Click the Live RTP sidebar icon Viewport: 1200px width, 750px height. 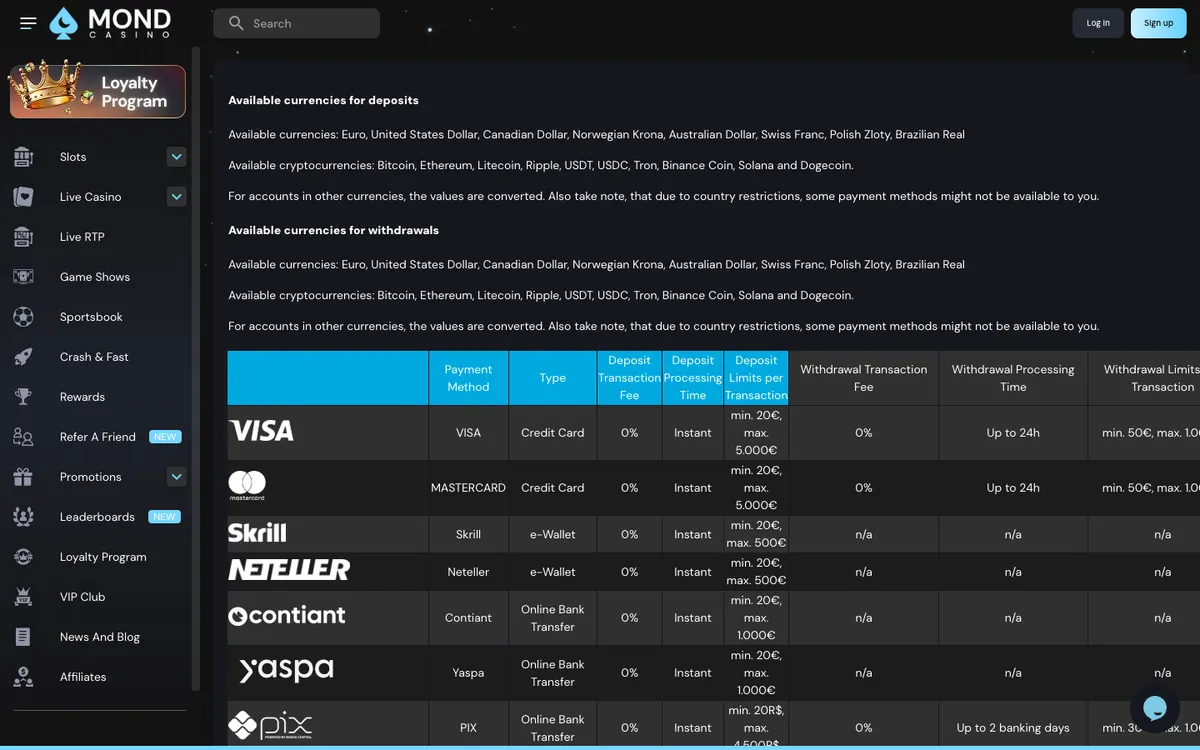click(23, 237)
